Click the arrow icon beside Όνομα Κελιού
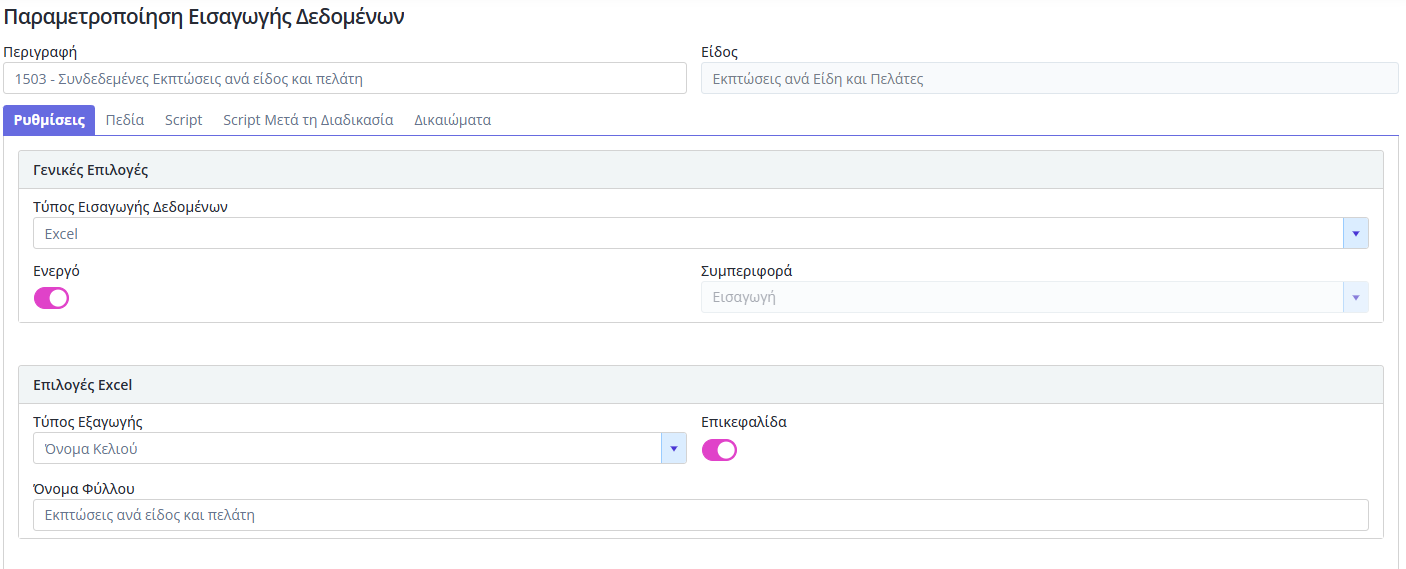The height and width of the screenshot is (569, 1406). [673, 449]
